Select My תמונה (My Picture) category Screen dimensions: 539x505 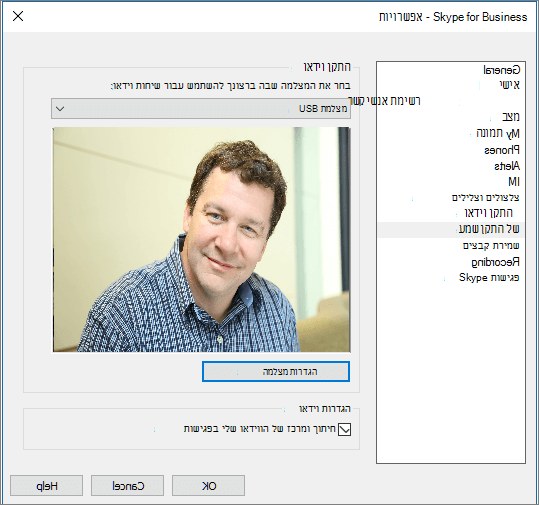coord(498,133)
